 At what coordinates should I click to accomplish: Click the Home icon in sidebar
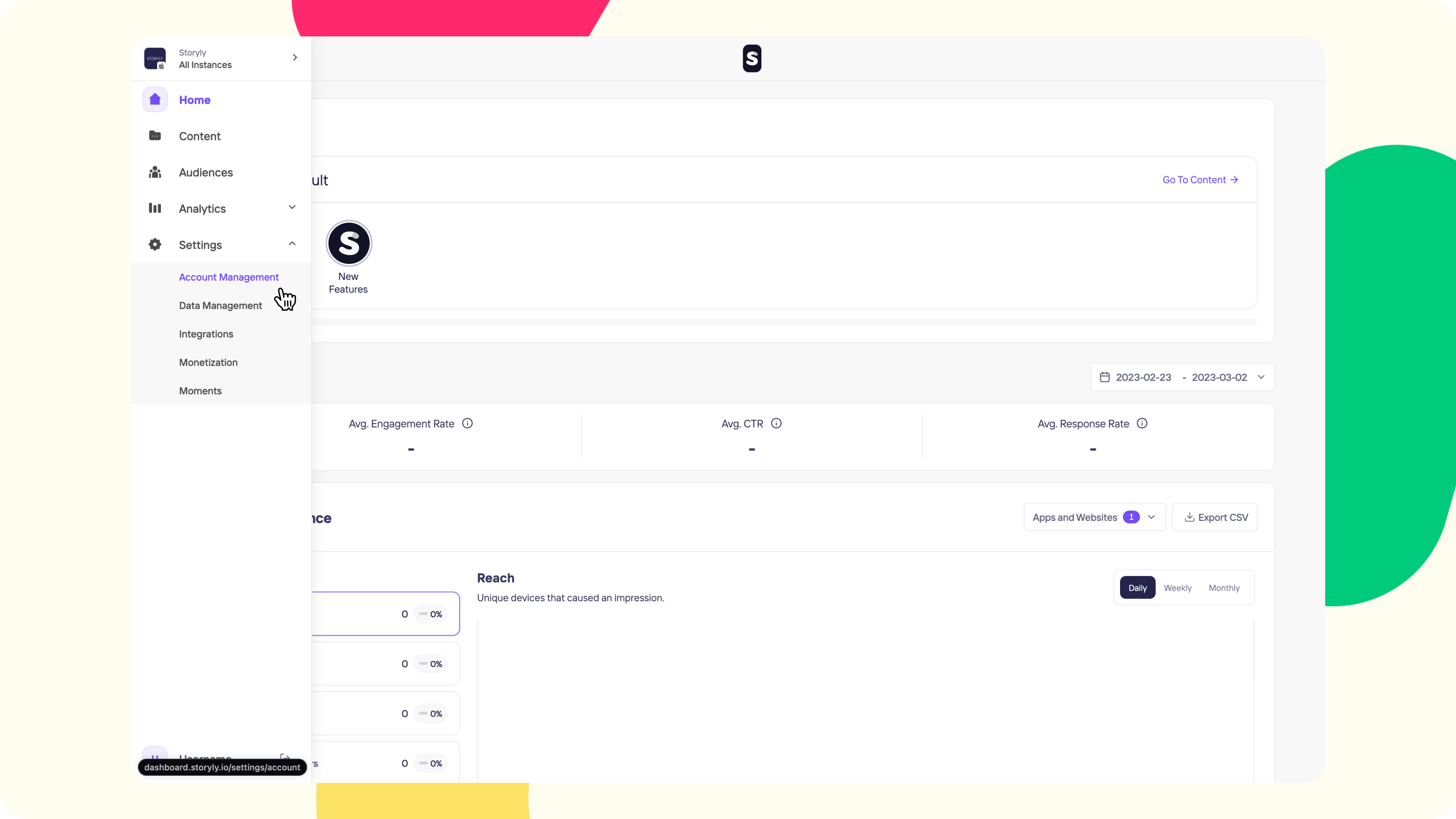click(x=155, y=99)
